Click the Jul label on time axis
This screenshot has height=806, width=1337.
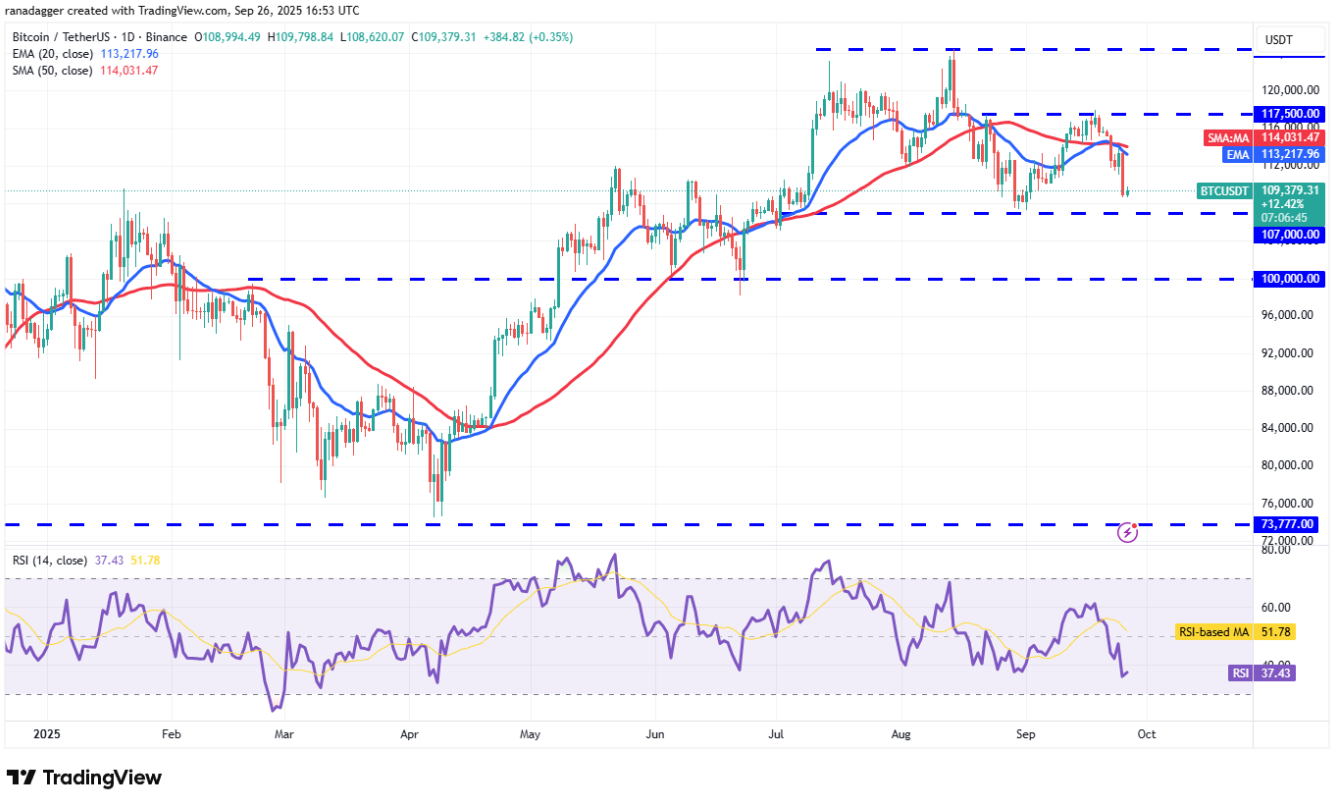click(776, 733)
